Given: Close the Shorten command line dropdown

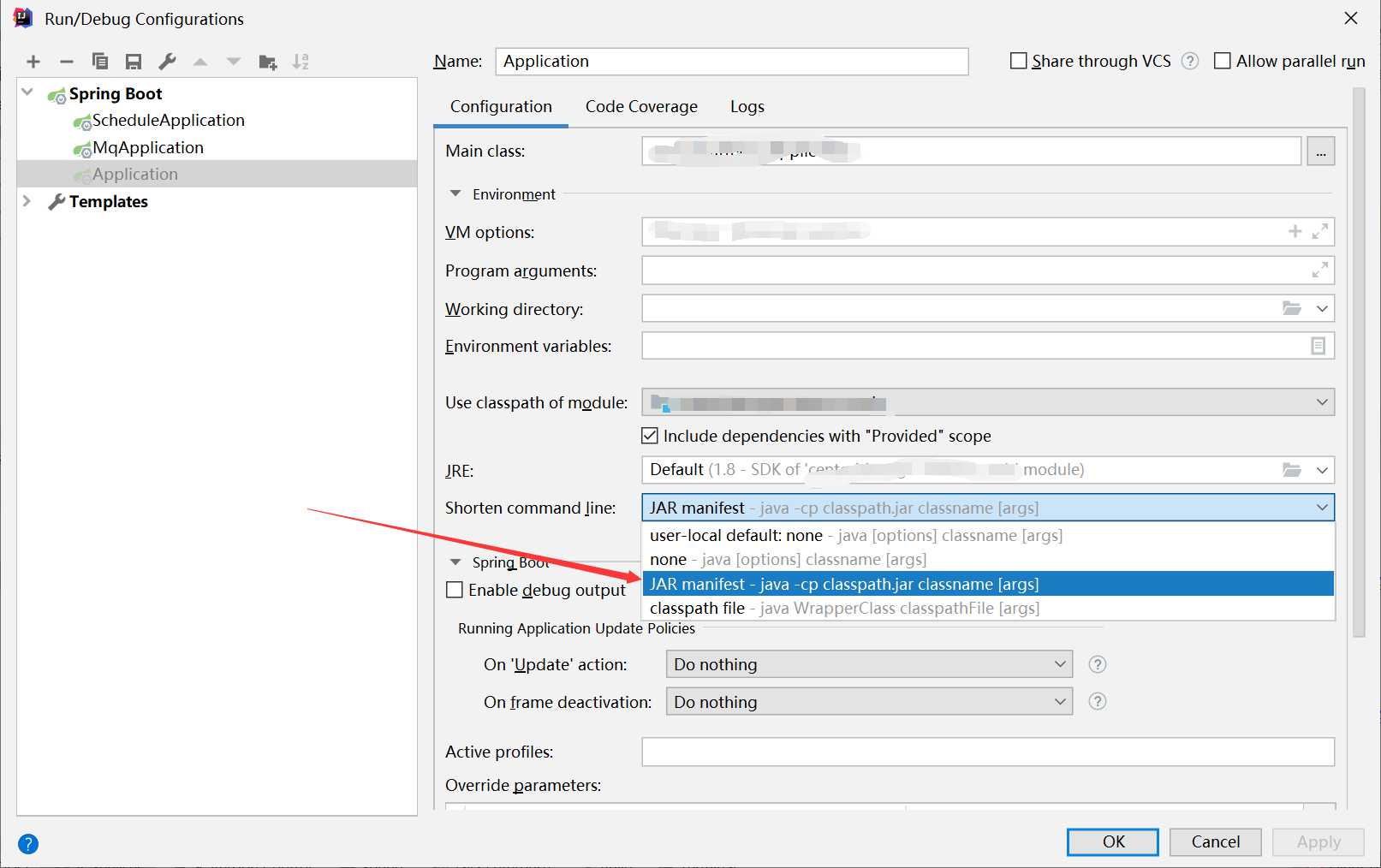Looking at the screenshot, I should pyautogui.click(x=1322, y=508).
